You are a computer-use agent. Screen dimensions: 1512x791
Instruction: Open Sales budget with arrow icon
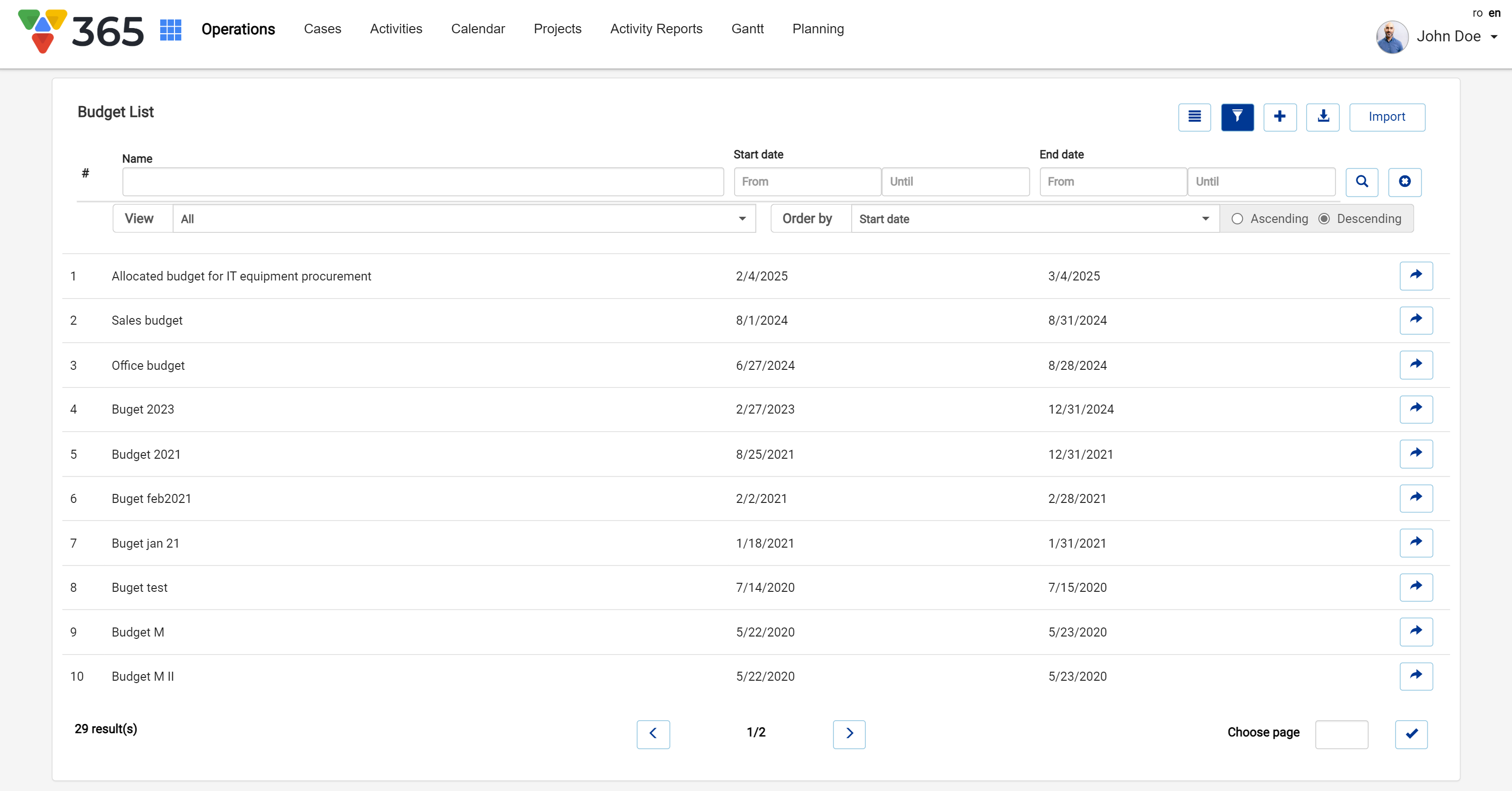click(x=1415, y=320)
